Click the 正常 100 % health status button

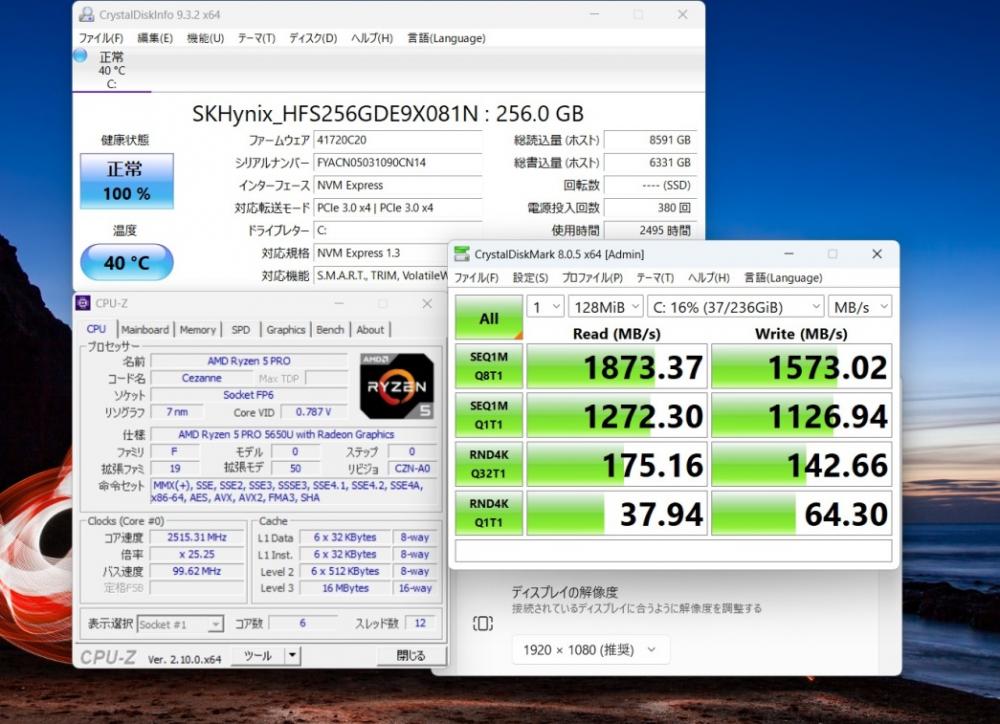[x=126, y=181]
